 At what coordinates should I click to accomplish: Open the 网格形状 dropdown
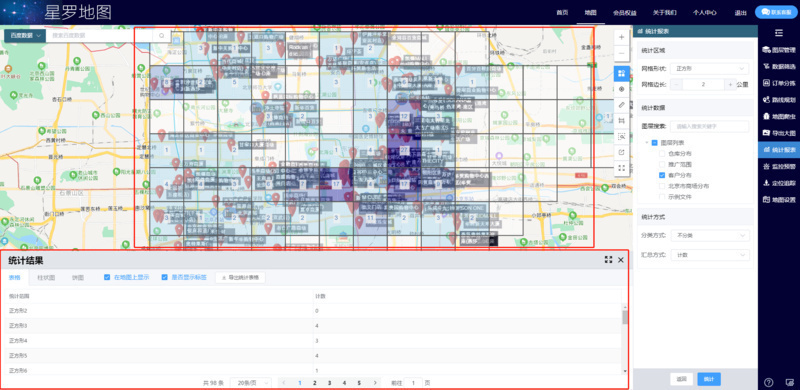coord(710,68)
